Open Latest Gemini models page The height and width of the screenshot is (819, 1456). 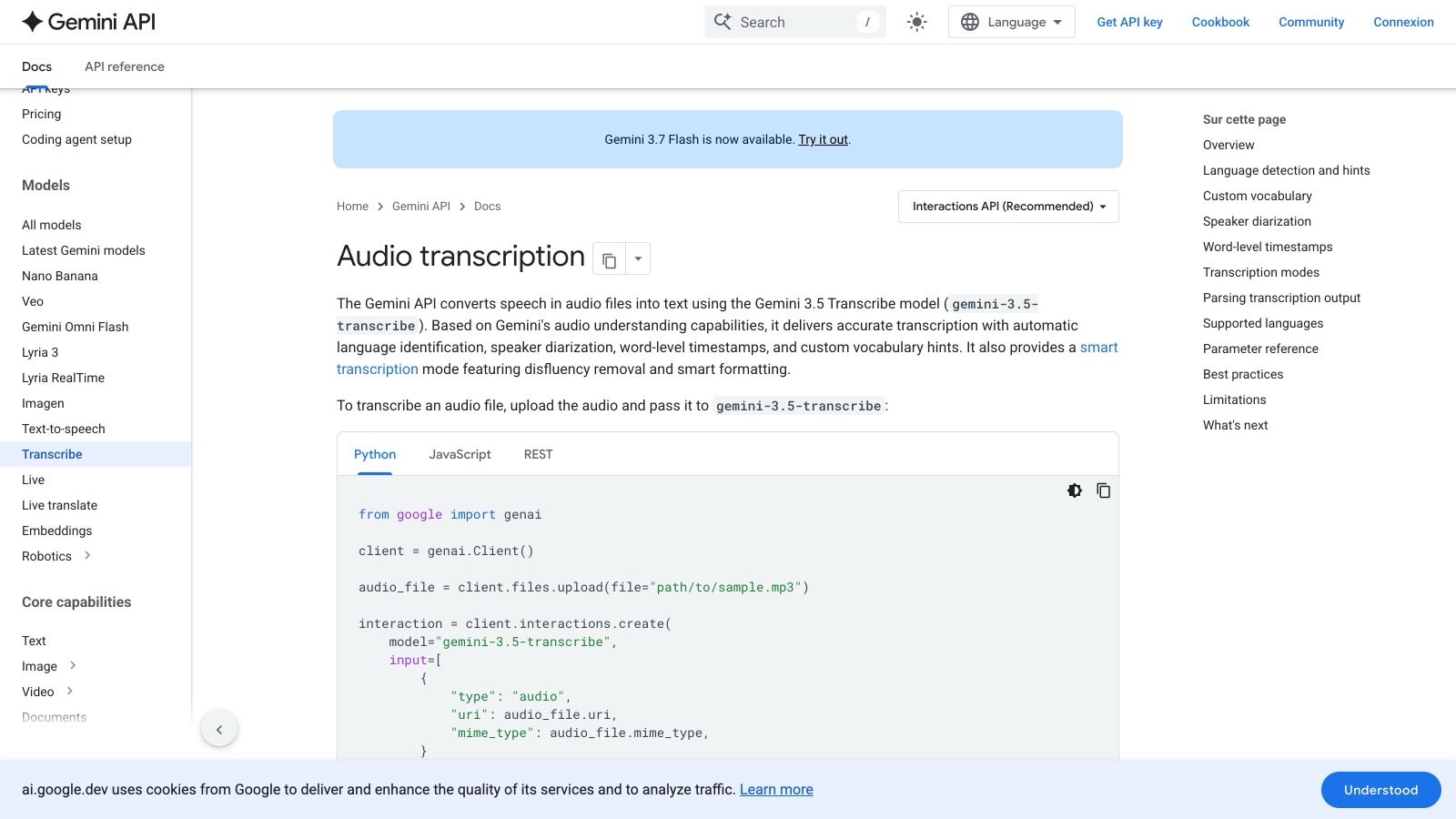pyautogui.click(x=83, y=250)
